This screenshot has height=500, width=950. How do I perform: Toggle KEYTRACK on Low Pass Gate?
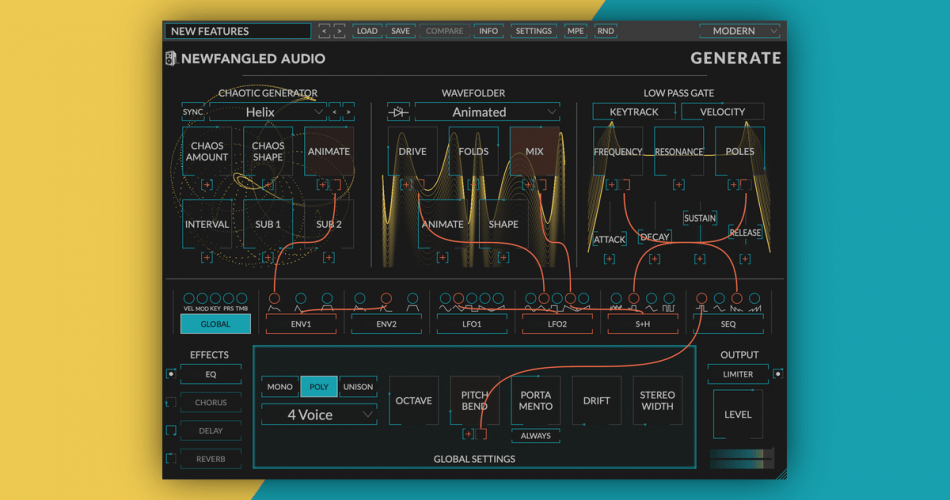click(x=634, y=112)
